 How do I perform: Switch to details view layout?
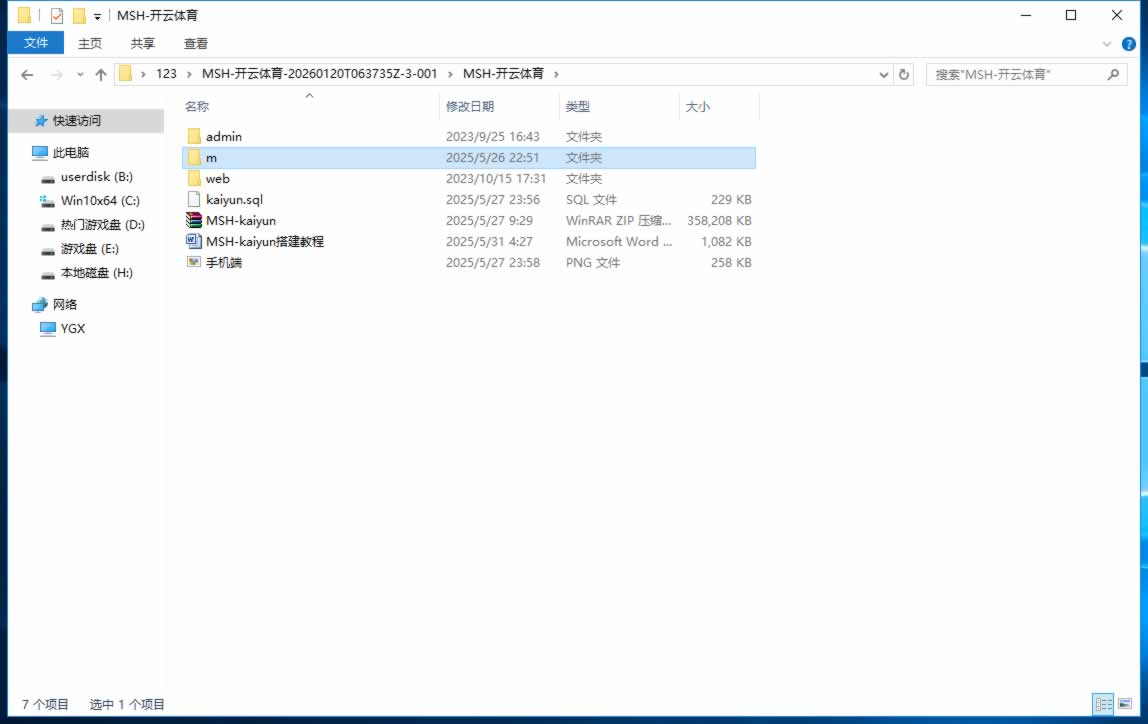1103,705
